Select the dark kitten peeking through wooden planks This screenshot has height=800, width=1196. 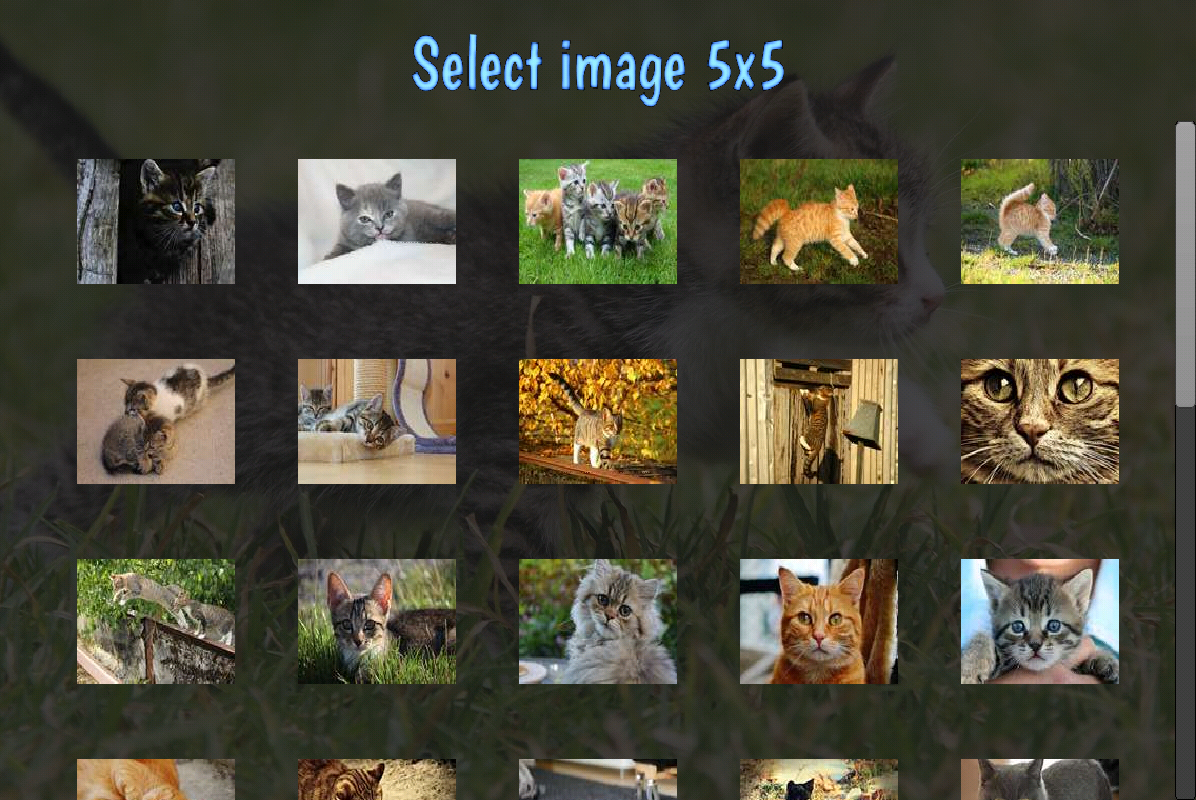point(156,221)
